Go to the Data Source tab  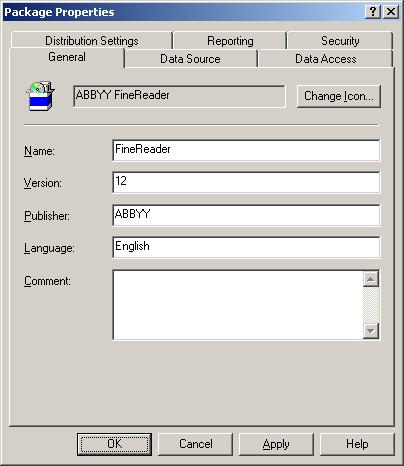tap(190, 59)
